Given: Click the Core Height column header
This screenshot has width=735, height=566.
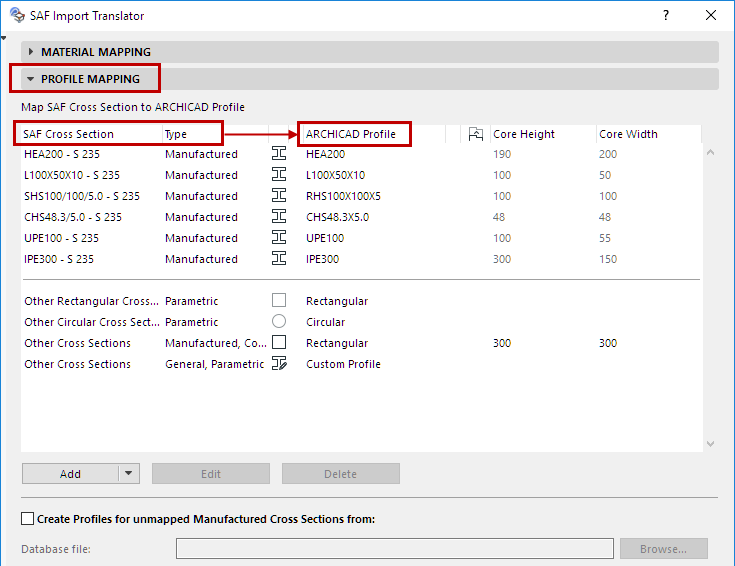Looking at the screenshot, I should [x=524, y=134].
